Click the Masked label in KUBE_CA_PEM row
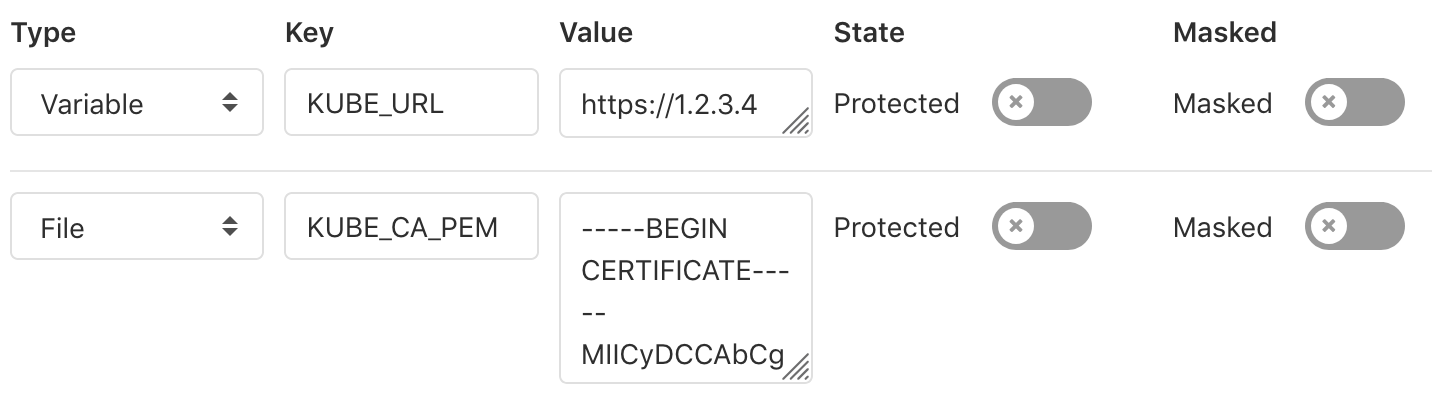 coord(1222,228)
